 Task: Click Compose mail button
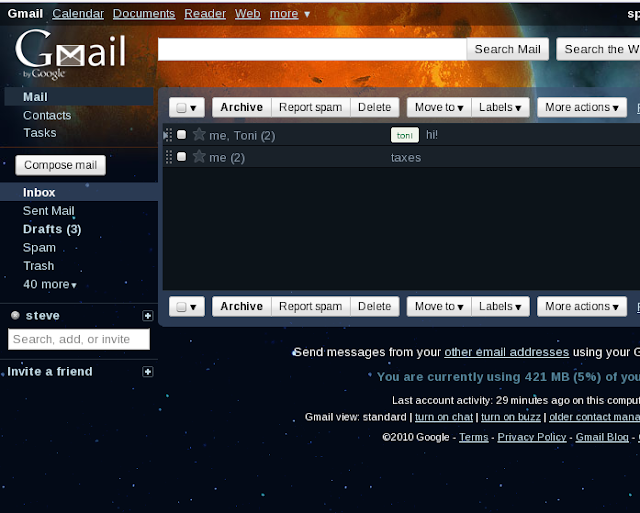[60, 165]
